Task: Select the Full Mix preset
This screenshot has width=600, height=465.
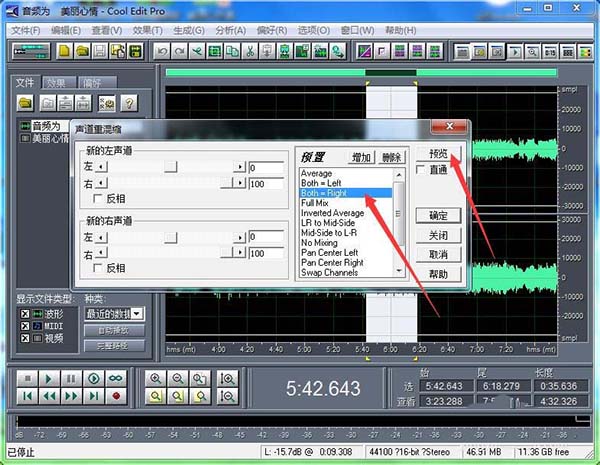Action: (316, 202)
